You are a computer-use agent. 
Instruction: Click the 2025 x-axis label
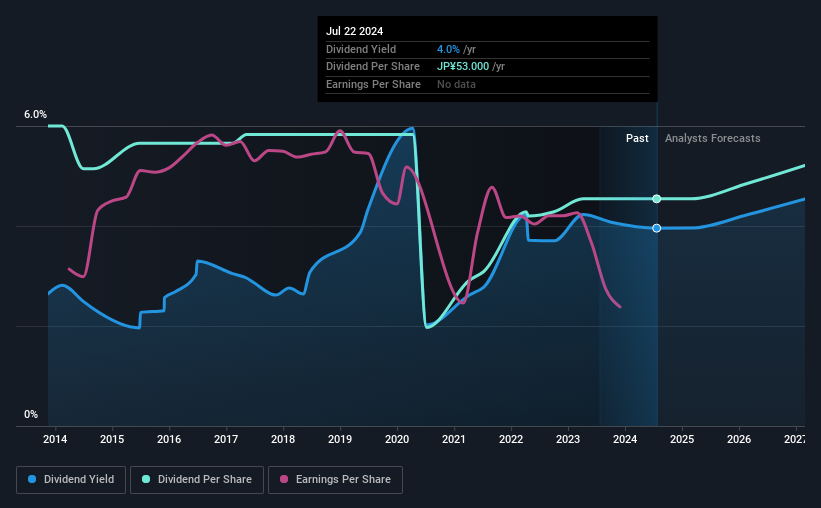(x=682, y=439)
